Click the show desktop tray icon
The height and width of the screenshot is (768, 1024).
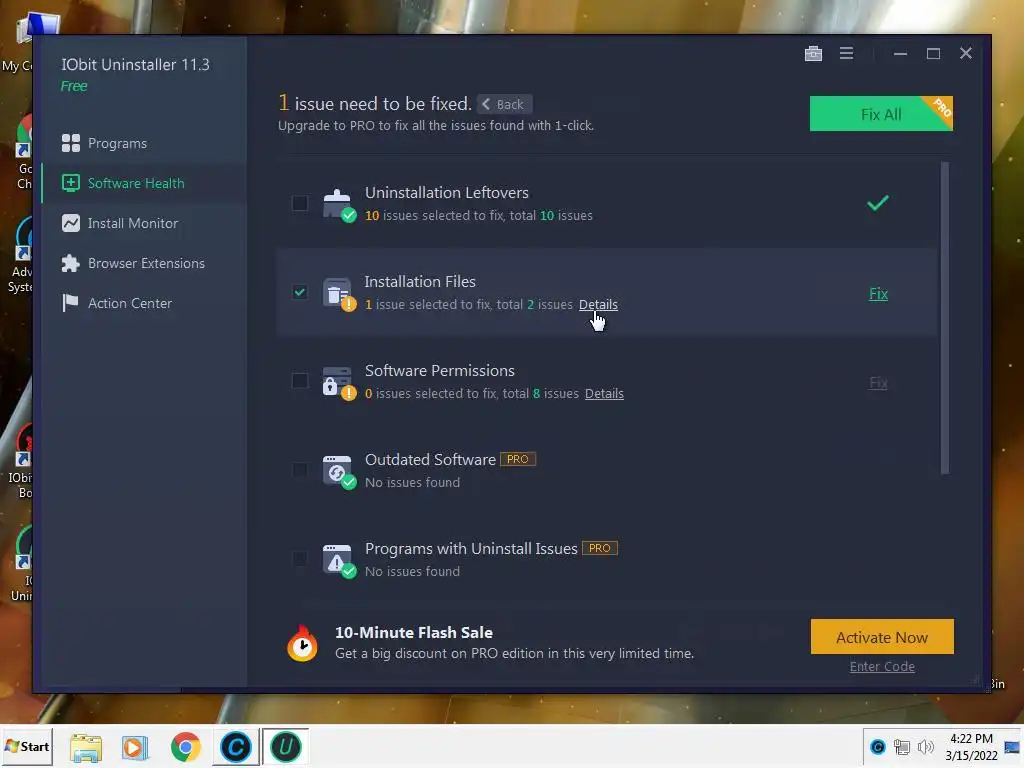tap(1012, 746)
